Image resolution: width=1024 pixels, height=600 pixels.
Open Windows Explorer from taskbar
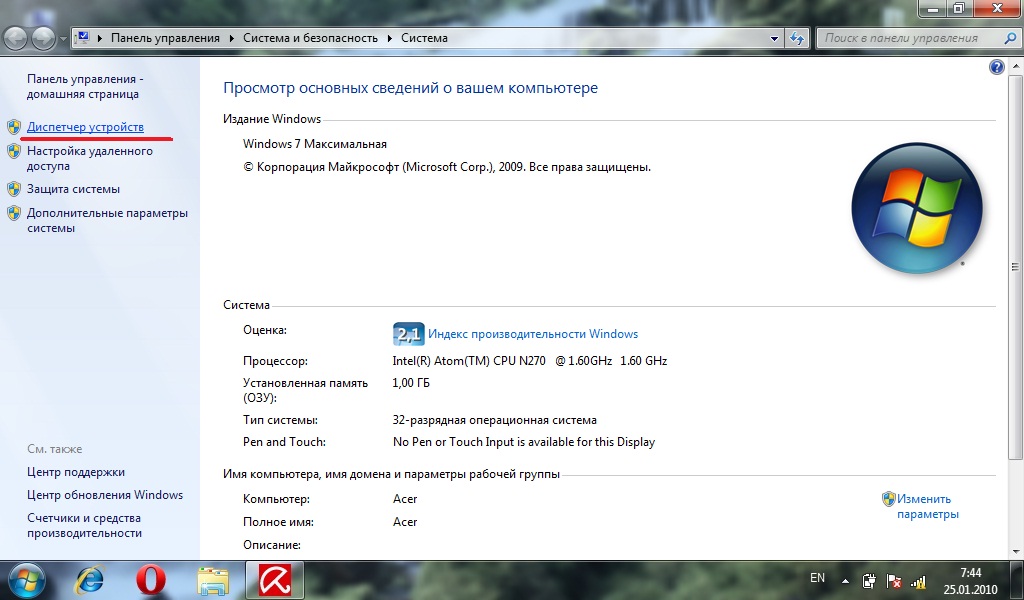[x=214, y=580]
